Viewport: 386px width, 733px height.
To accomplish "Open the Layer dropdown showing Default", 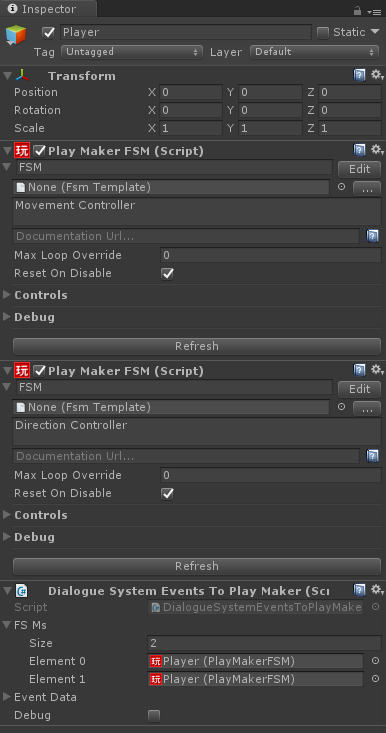I will (315, 52).
